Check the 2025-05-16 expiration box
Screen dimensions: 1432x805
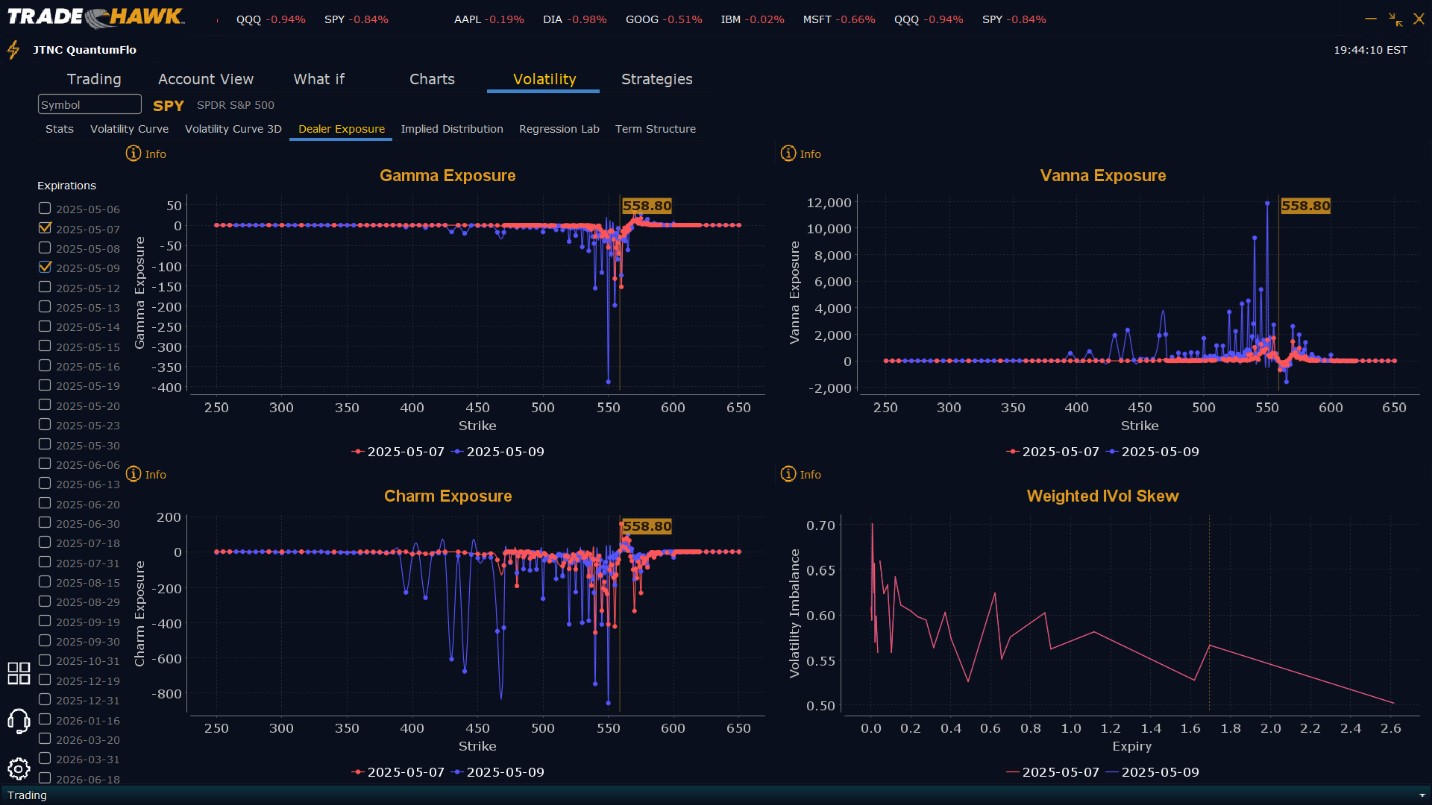pyautogui.click(x=44, y=365)
